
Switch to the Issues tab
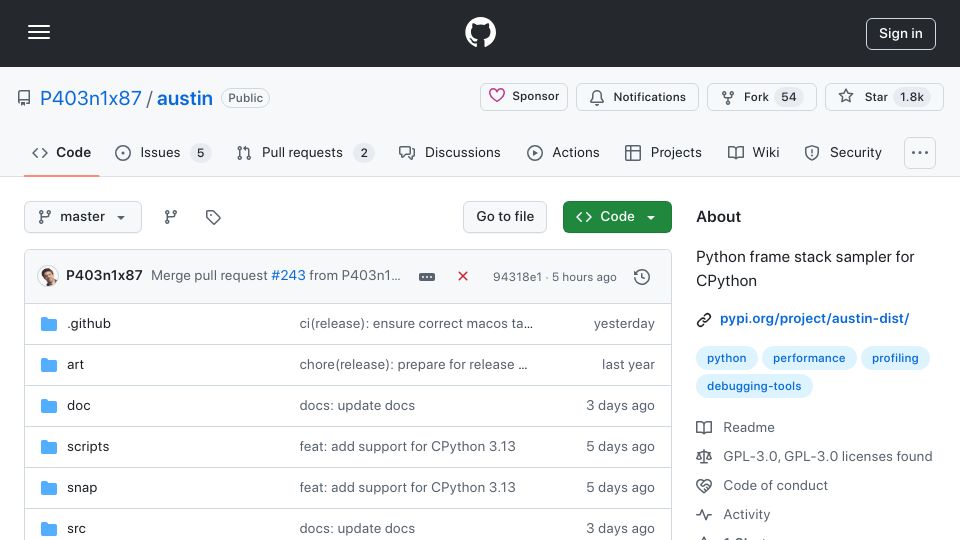(x=162, y=152)
